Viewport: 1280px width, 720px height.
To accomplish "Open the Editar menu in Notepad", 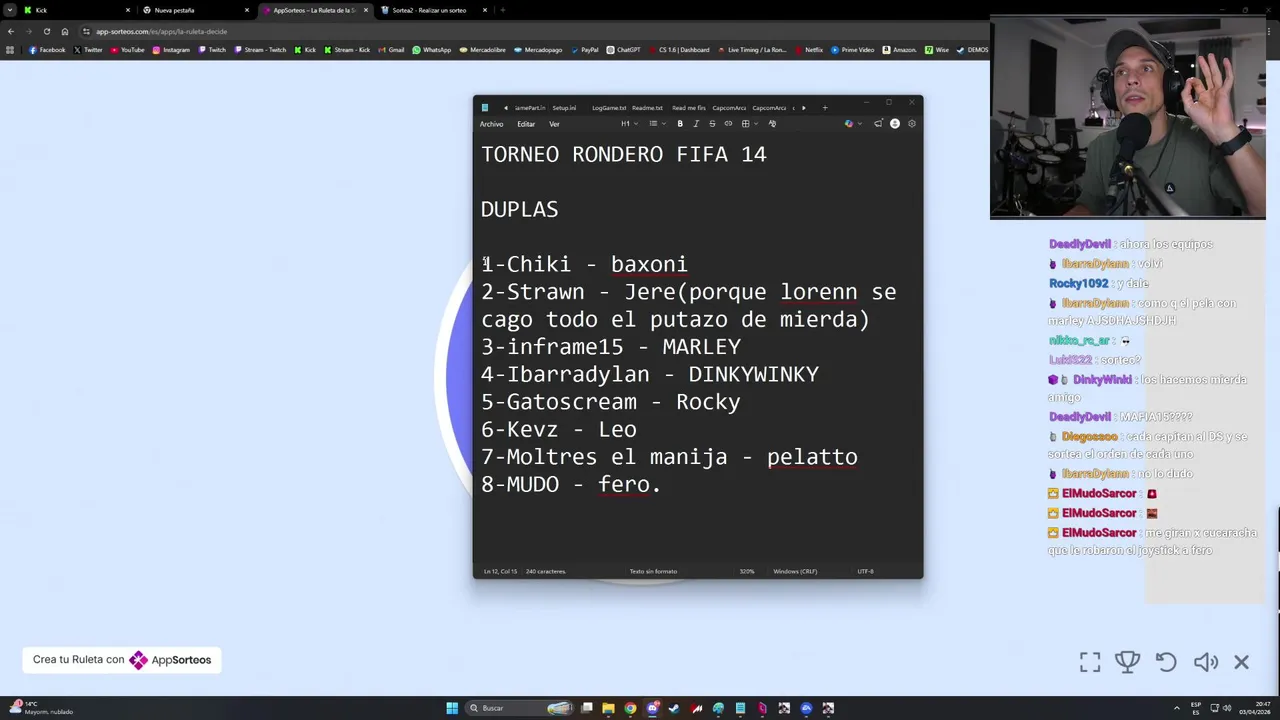I will 526,124.
